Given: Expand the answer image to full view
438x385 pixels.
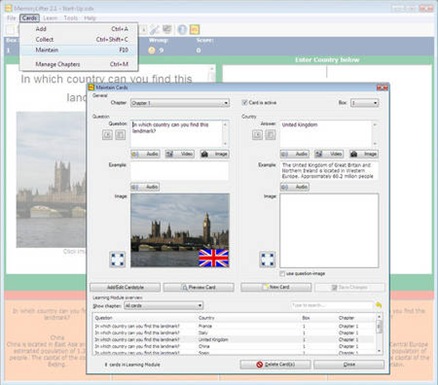Looking at the screenshot, I should point(267,259).
